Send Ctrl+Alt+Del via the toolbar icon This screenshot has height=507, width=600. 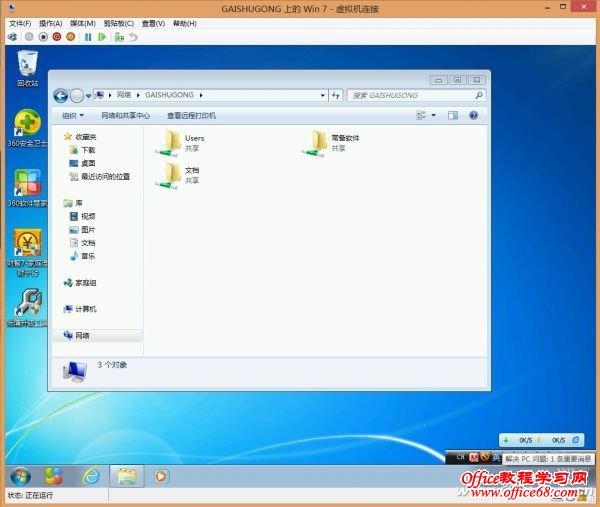tap(12, 37)
